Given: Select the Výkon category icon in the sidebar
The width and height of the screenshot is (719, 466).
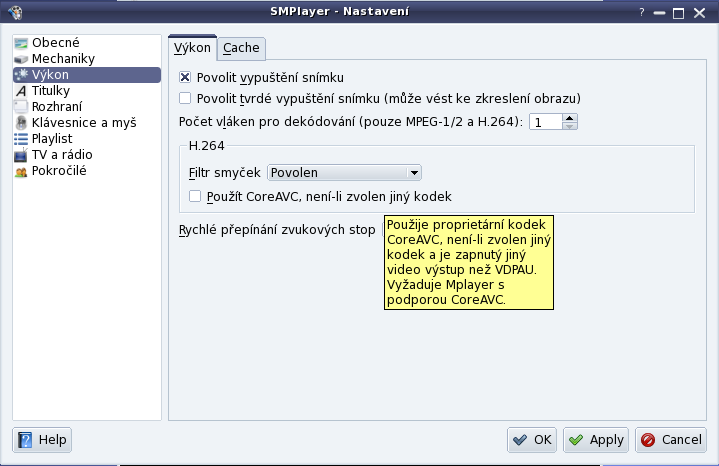Looking at the screenshot, I should pyautogui.click(x=21, y=75).
